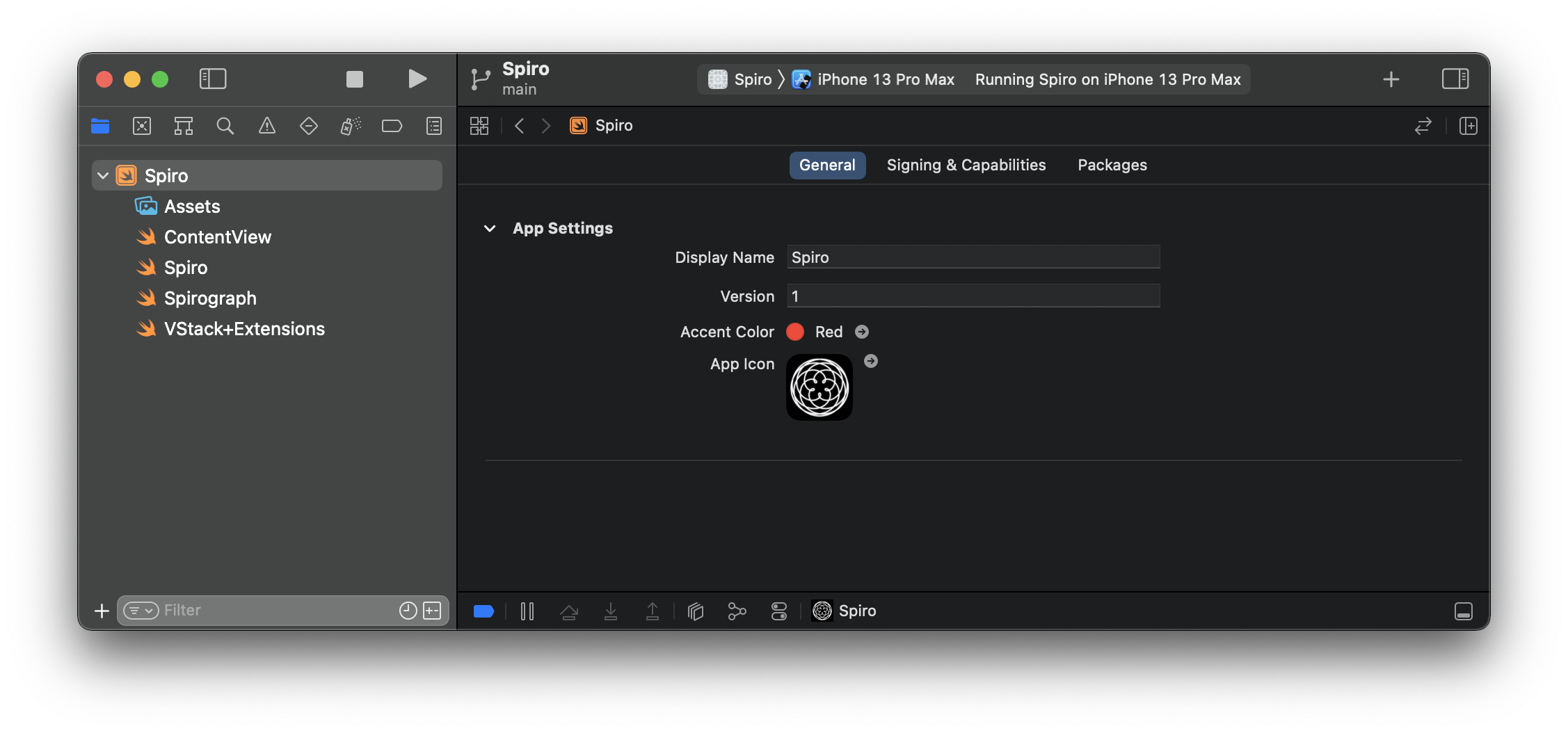1568x733 pixels.
Task: Switch to Signing & Capabilities tab
Action: [x=966, y=165]
